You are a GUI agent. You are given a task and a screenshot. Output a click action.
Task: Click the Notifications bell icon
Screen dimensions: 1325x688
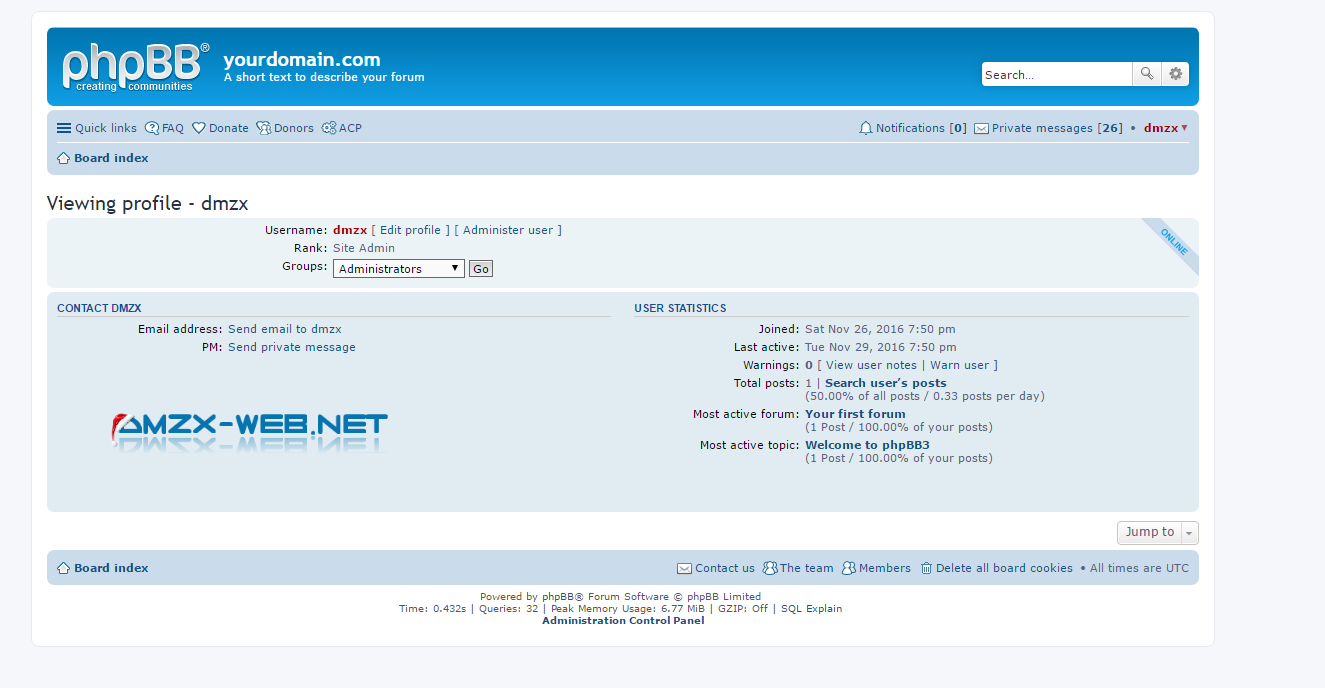[866, 128]
